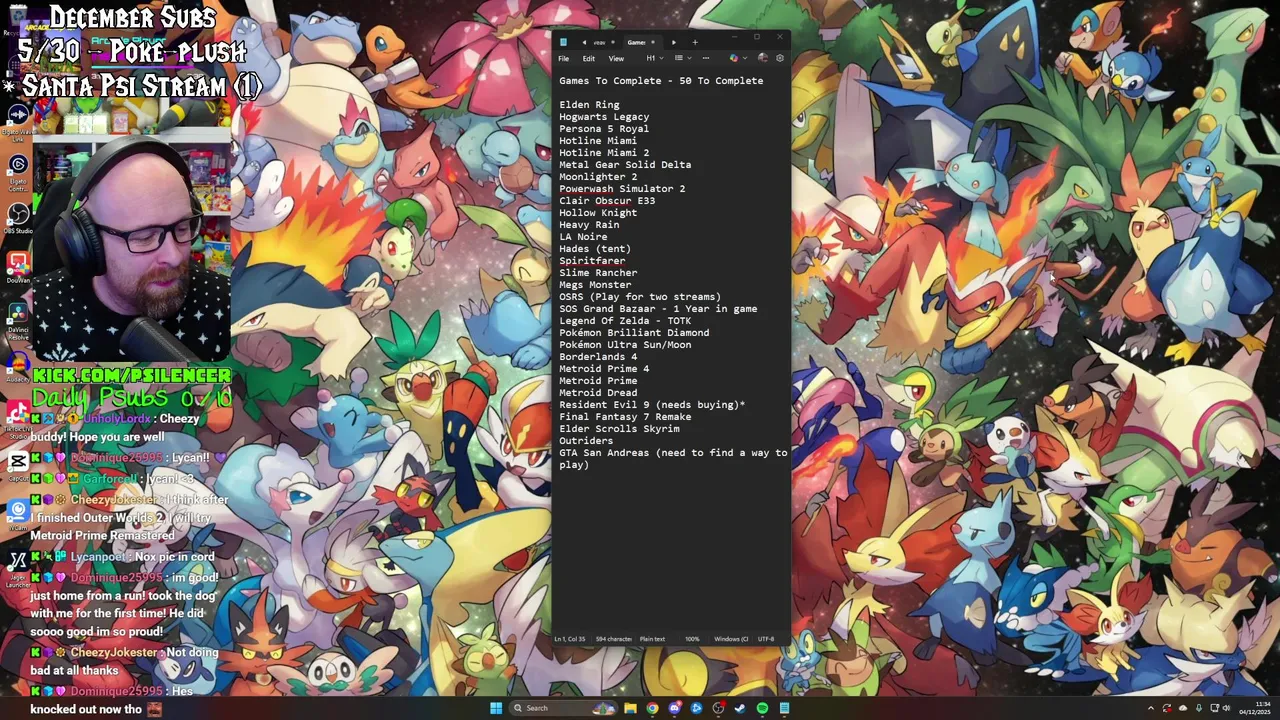Screen dimensions: 1280x720
Task: Click the microphone tray icon
Action: (1199, 708)
